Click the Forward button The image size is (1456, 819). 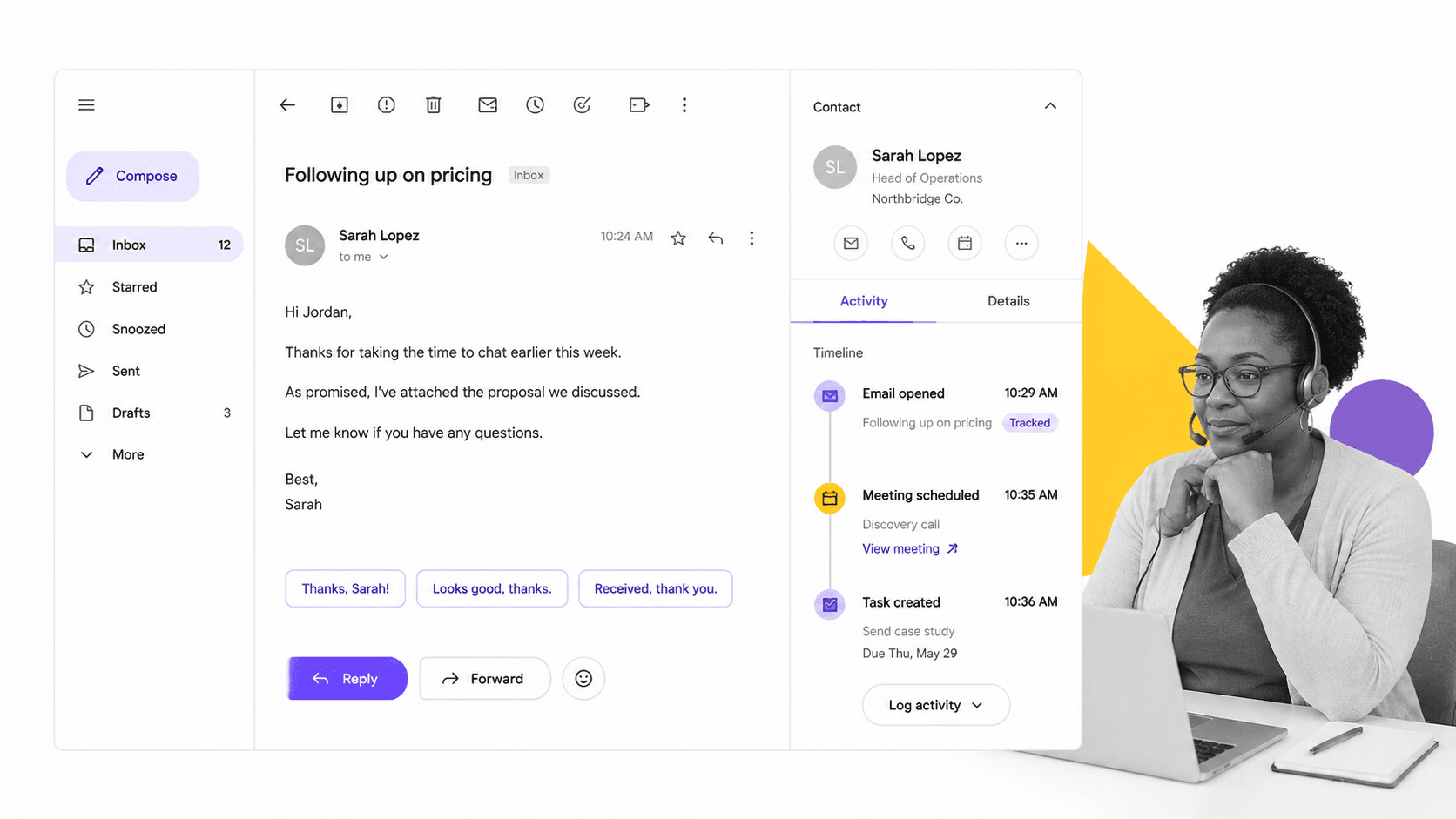[485, 679]
